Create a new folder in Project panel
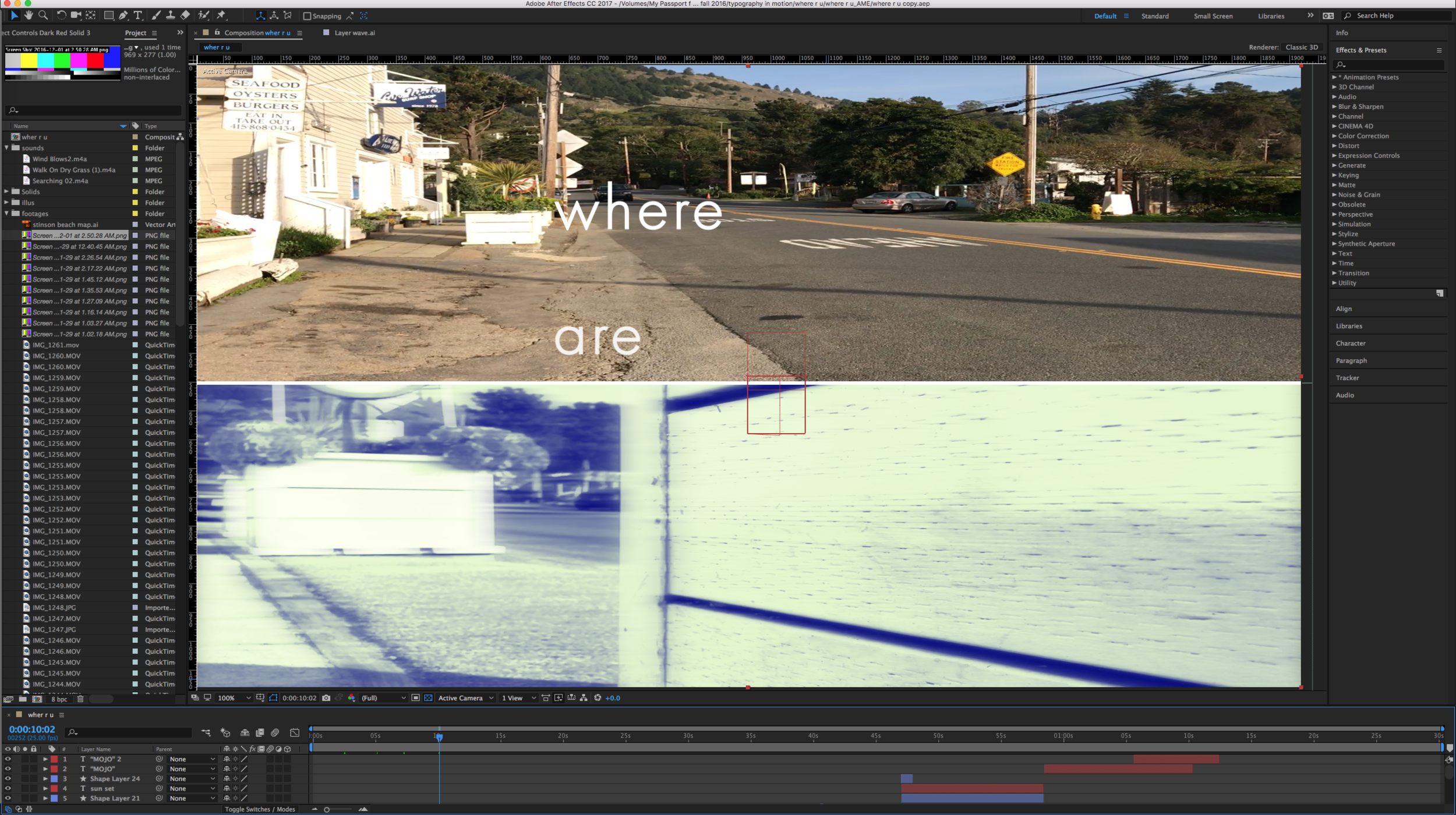1456x815 pixels. (23, 699)
